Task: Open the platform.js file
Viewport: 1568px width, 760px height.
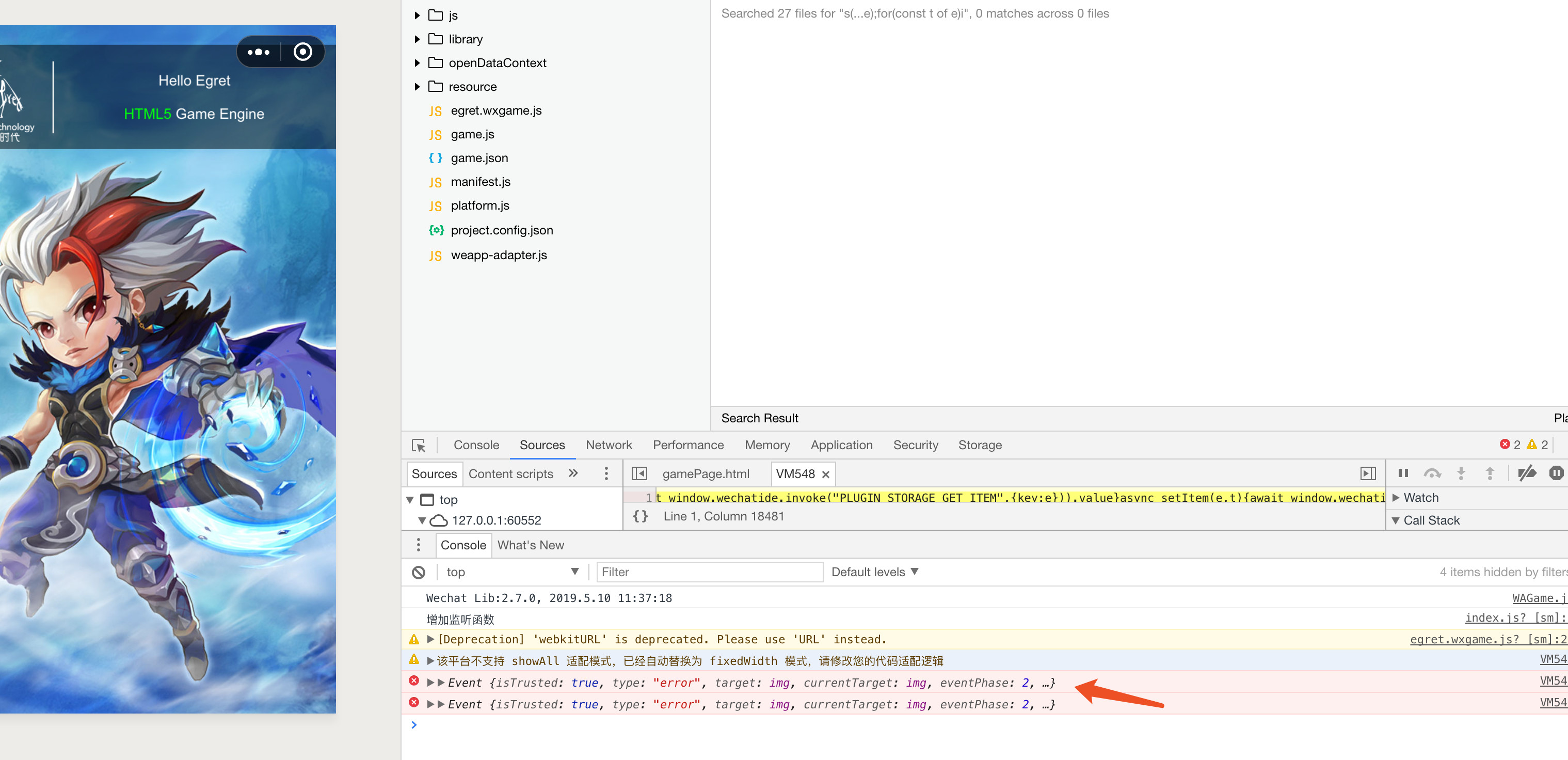Action: click(x=479, y=206)
